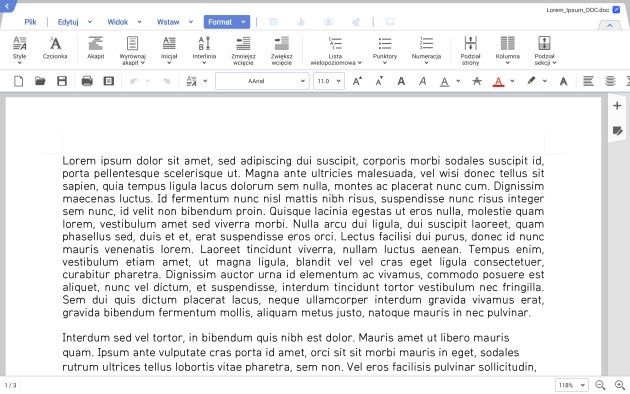The image size is (630, 394).
Task: Click the plus icon in right sidebar
Action: point(617,106)
